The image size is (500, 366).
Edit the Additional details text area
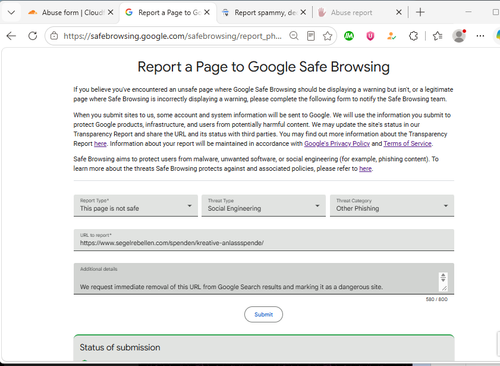pos(264,279)
